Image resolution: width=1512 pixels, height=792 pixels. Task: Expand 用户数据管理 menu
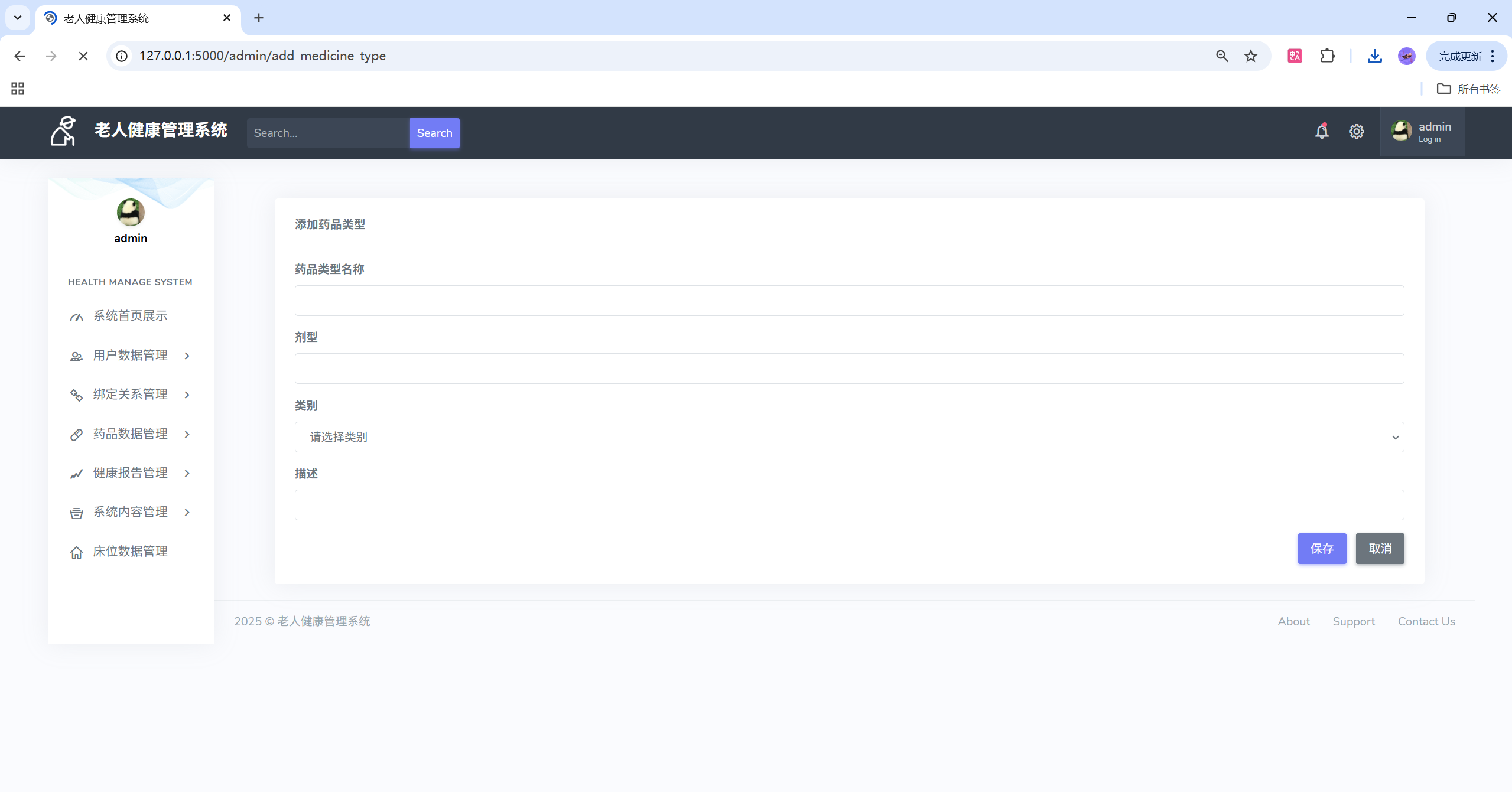click(x=130, y=356)
